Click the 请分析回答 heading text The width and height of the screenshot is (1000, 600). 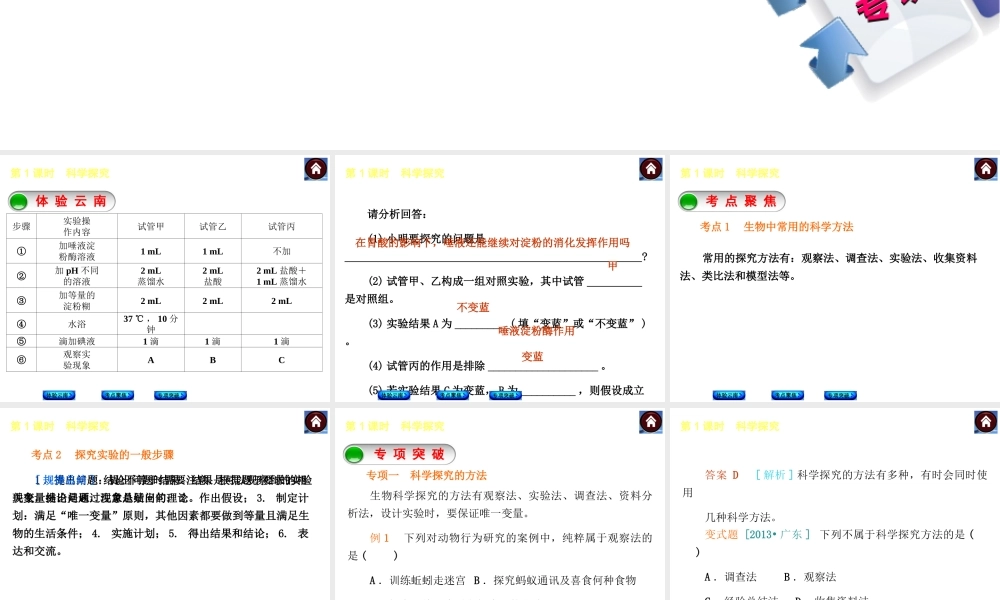pyautogui.click(x=397, y=214)
